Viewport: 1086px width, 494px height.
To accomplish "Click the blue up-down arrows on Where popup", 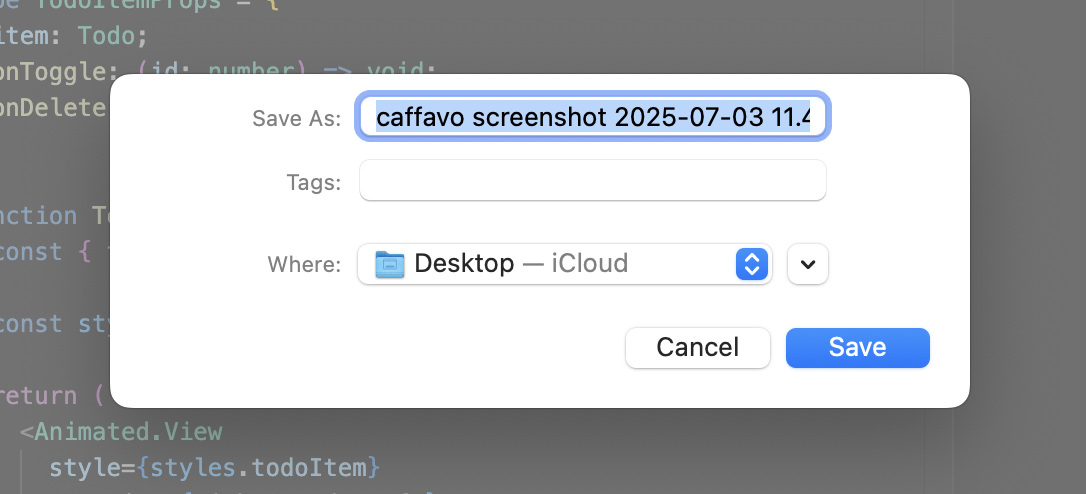I will (751, 264).
